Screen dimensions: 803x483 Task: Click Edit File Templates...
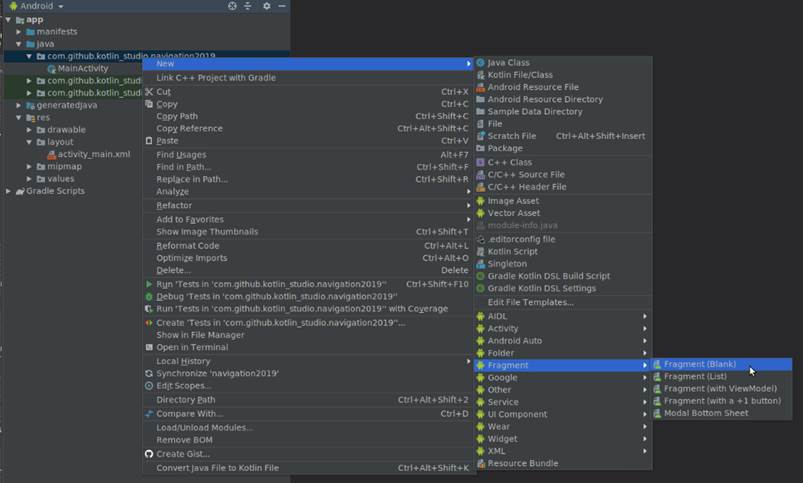coord(563,302)
